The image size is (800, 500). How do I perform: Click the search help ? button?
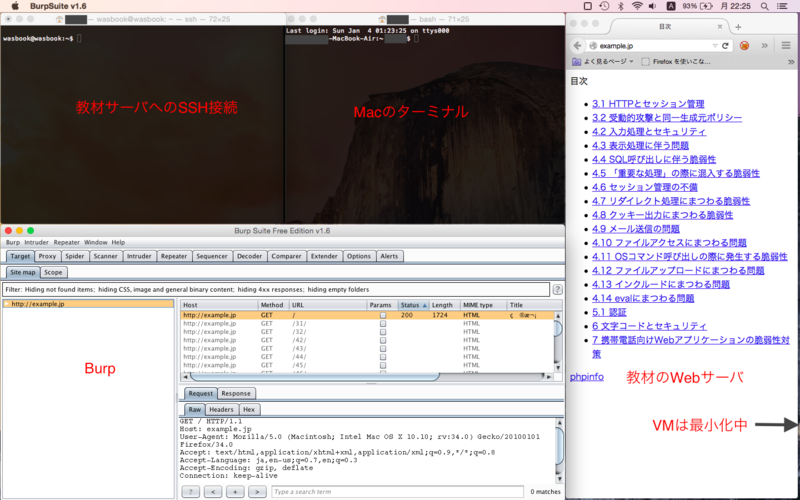(190, 492)
